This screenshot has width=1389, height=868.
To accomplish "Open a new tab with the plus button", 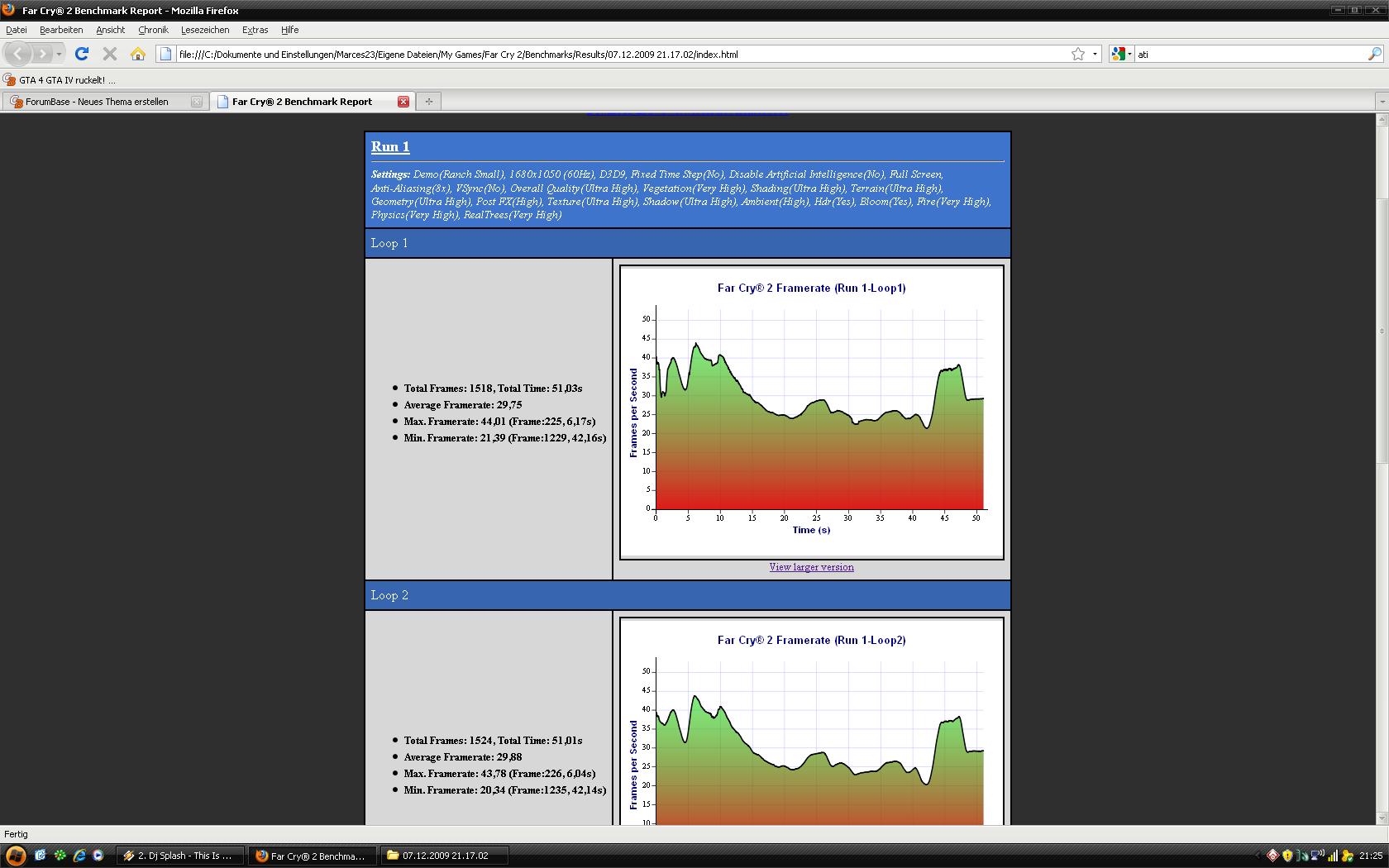I will (x=428, y=102).
